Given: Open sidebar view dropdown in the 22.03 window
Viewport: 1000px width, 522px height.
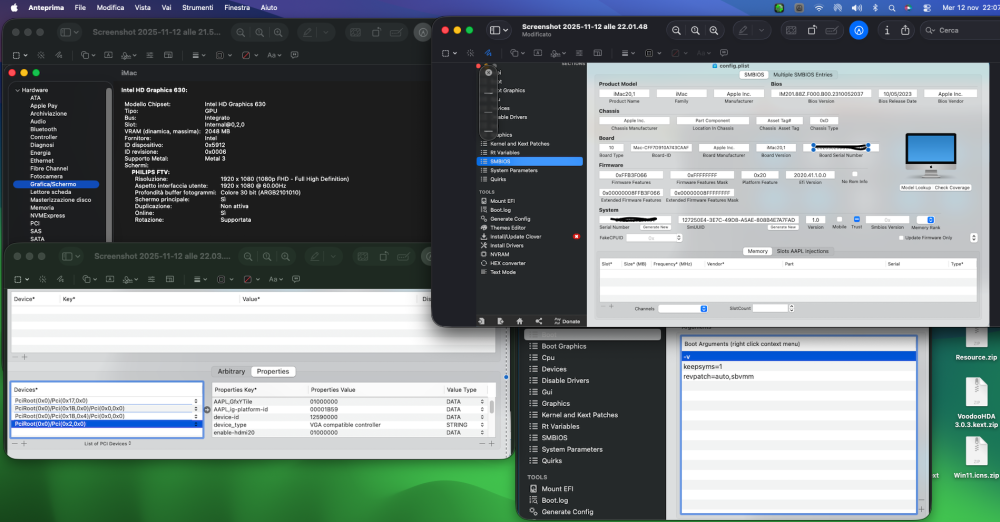Looking at the screenshot, I should point(71,257).
